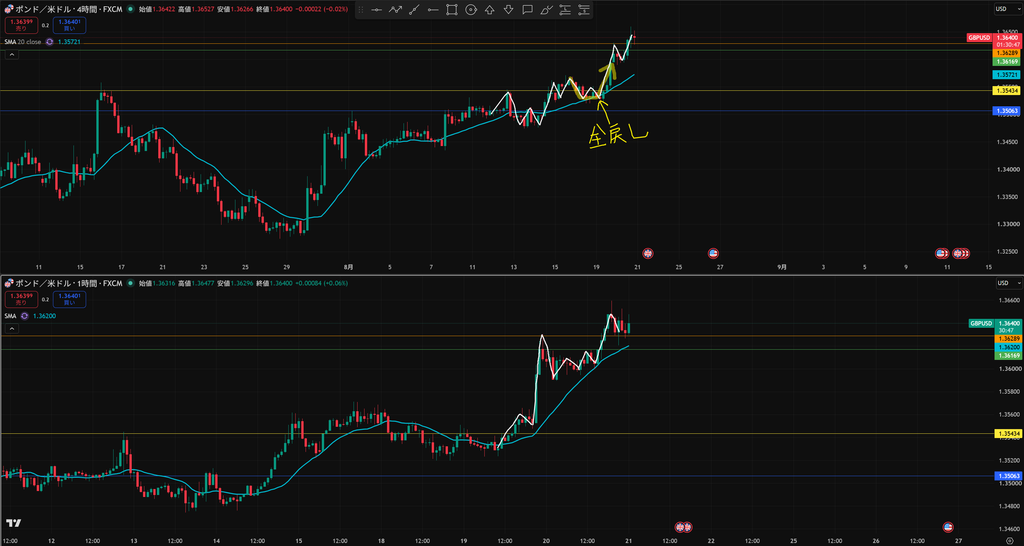Click the 0.2 spread value on 4-hour chart

(45, 25)
